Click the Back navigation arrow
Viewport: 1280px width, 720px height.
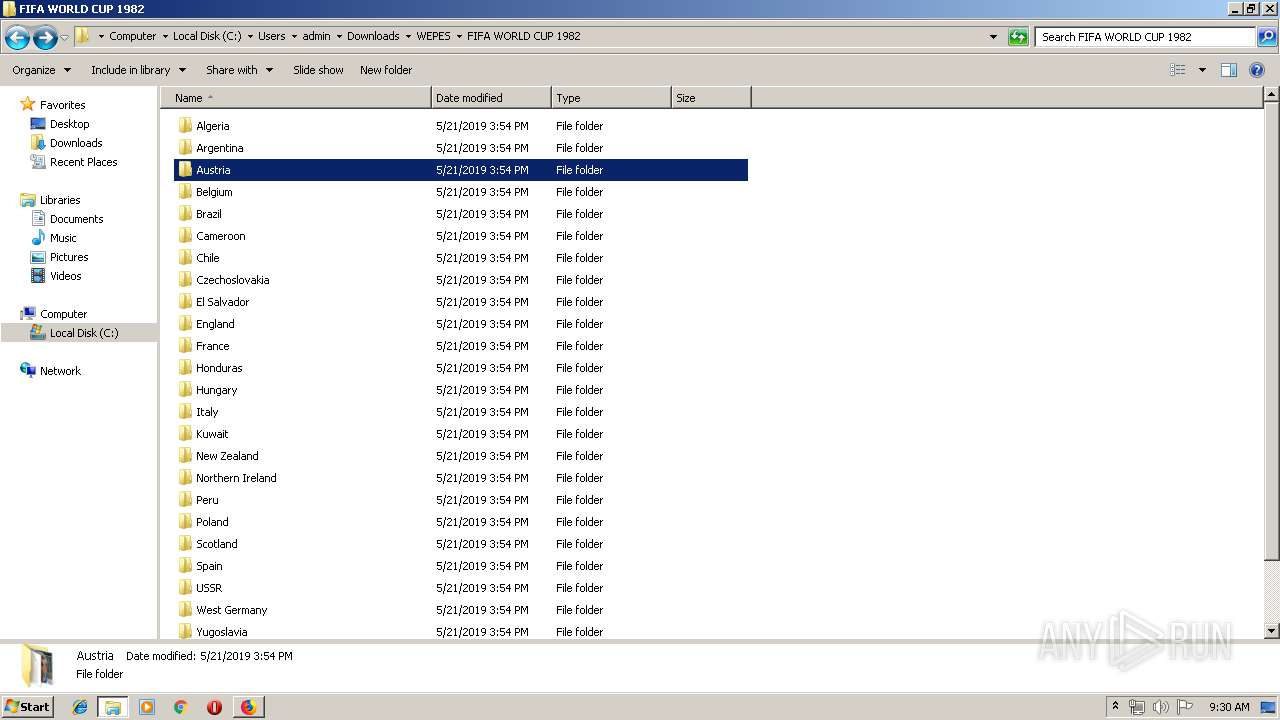[17, 38]
